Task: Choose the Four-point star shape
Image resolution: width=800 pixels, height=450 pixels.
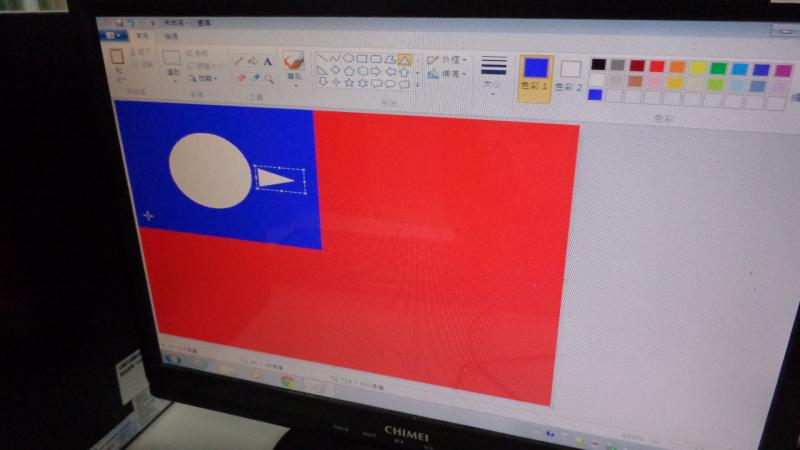Action: pyautogui.click(x=336, y=82)
